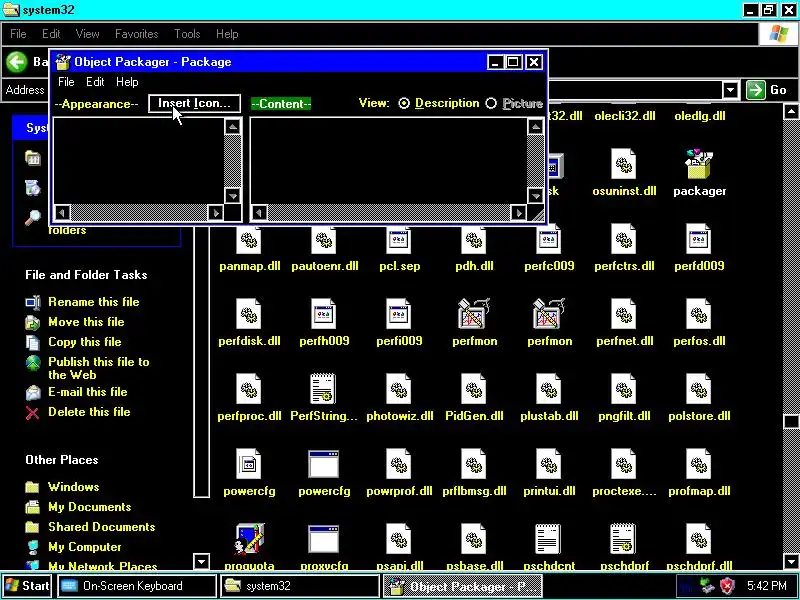Viewport: 800px width, 600px height.
Task: Select the perfdisk.dll file icon
Action: (249, 314)
